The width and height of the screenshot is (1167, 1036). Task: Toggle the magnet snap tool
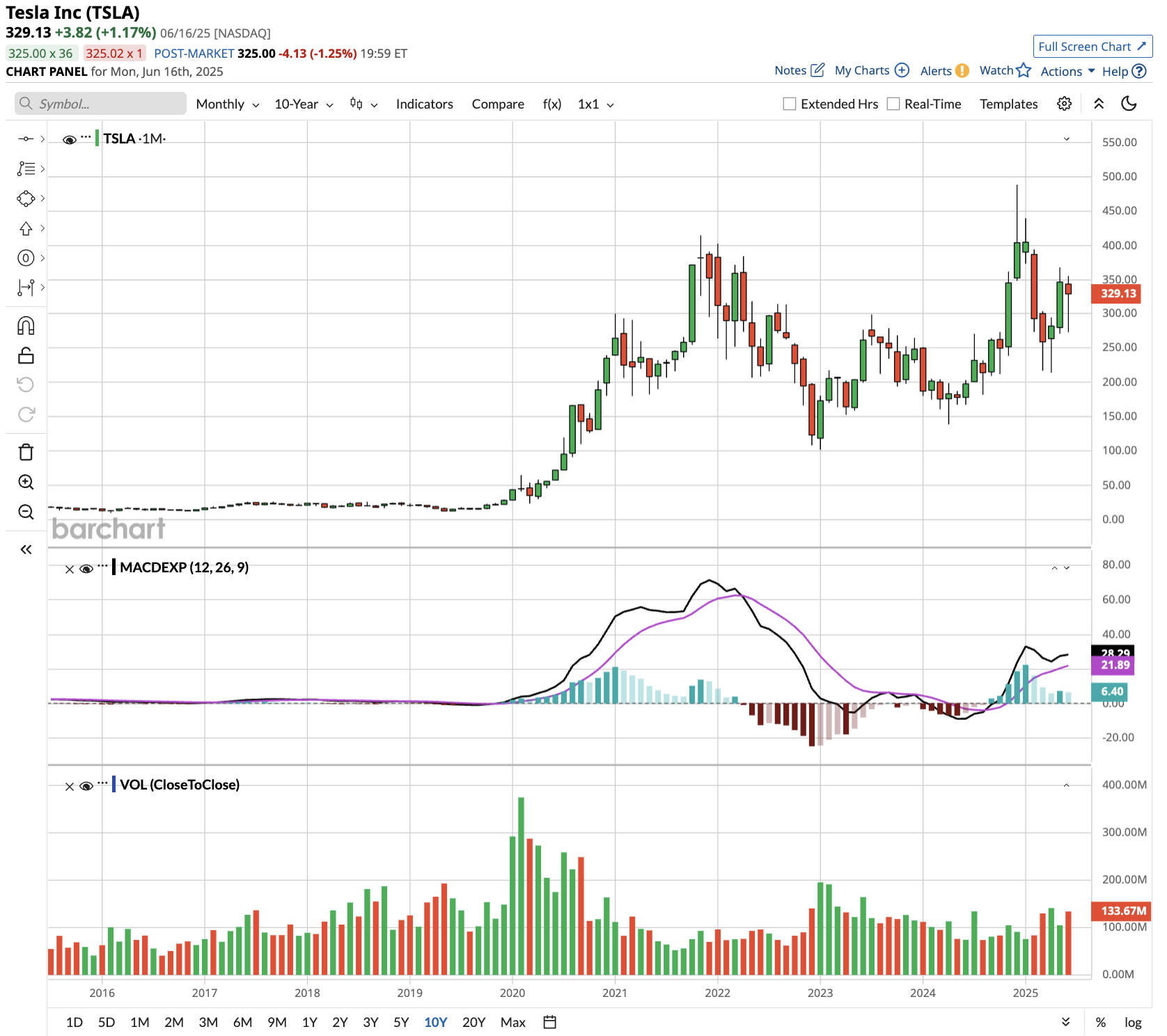click(x=26, y=326)
